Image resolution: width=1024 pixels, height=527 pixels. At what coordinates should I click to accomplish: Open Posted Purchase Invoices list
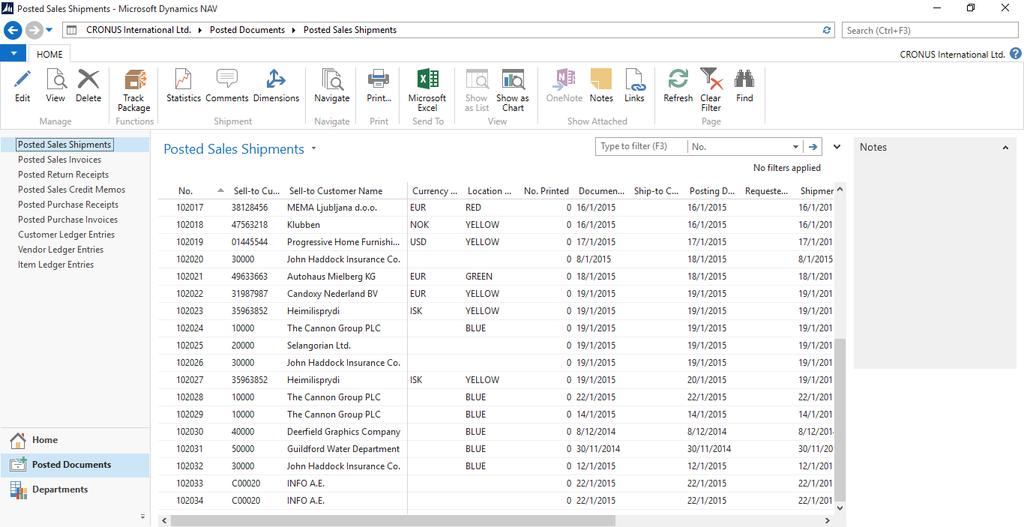68,219
